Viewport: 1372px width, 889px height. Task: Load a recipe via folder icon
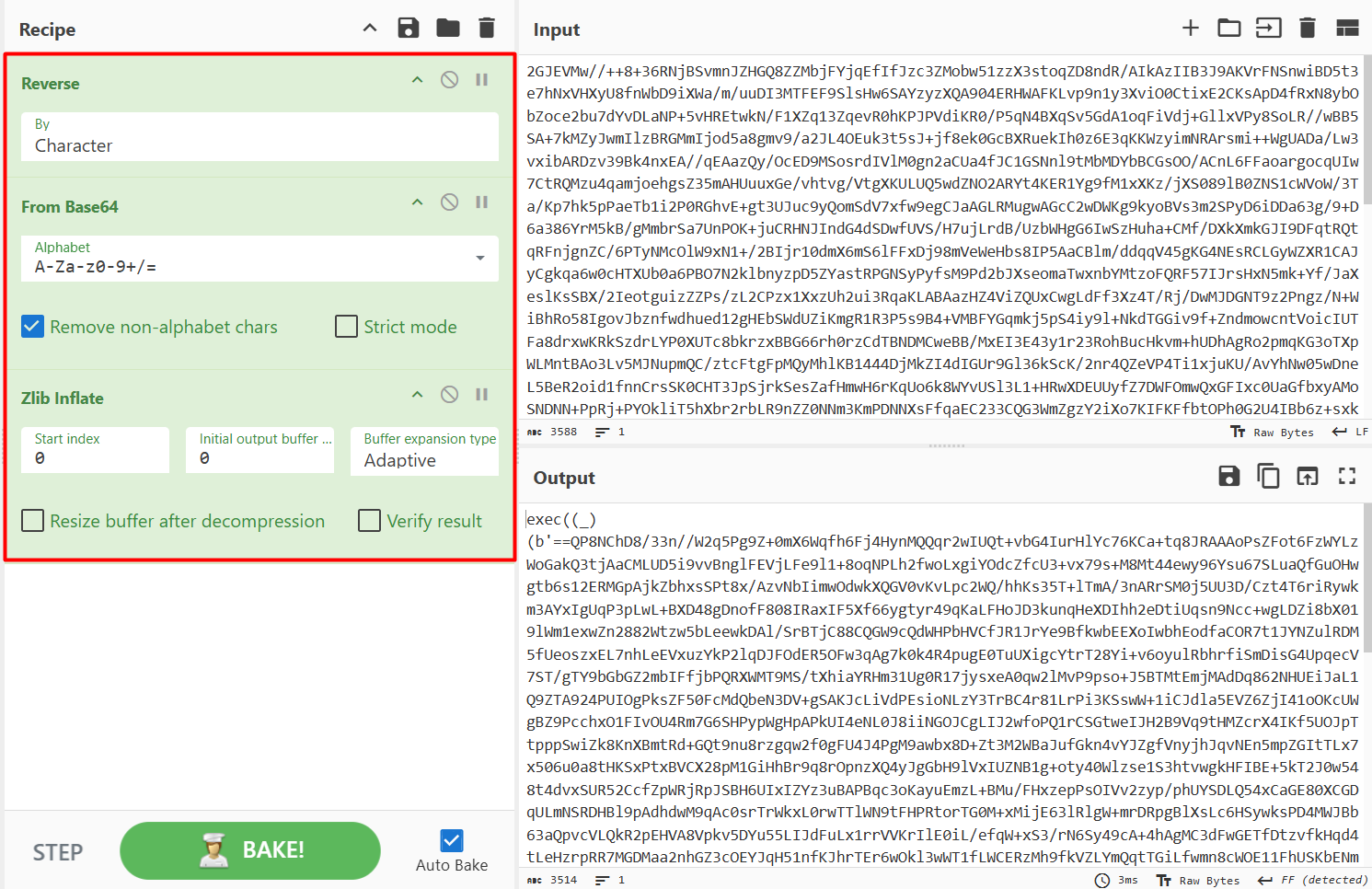[448, 28]
